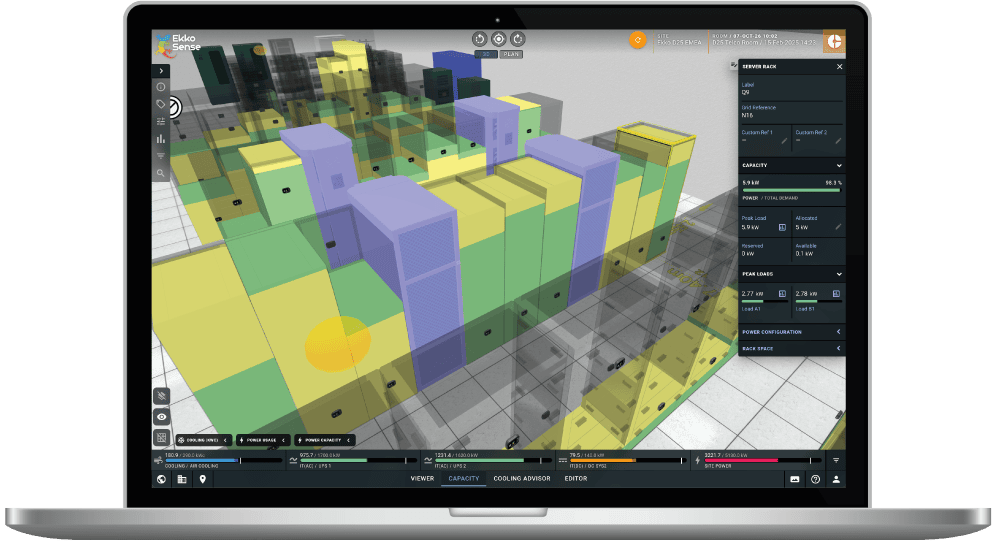
Task: Select the CAPACITY tab
Action: point(464,478)
